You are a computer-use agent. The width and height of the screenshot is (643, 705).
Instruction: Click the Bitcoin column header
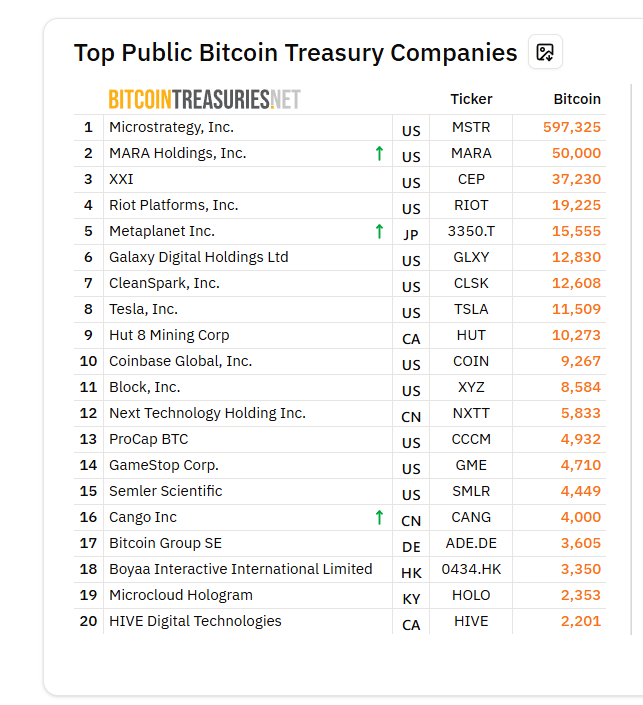tap(577, 99)
